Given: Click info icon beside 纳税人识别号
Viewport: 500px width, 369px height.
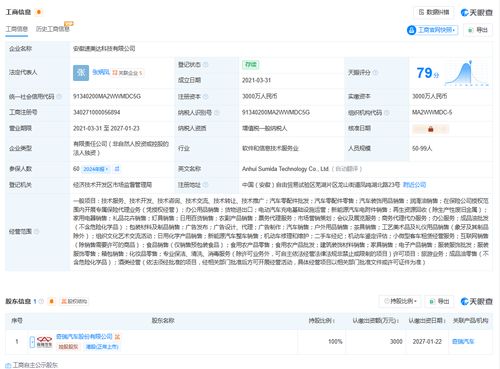Looking at the screenshot, I should (217, 113).
